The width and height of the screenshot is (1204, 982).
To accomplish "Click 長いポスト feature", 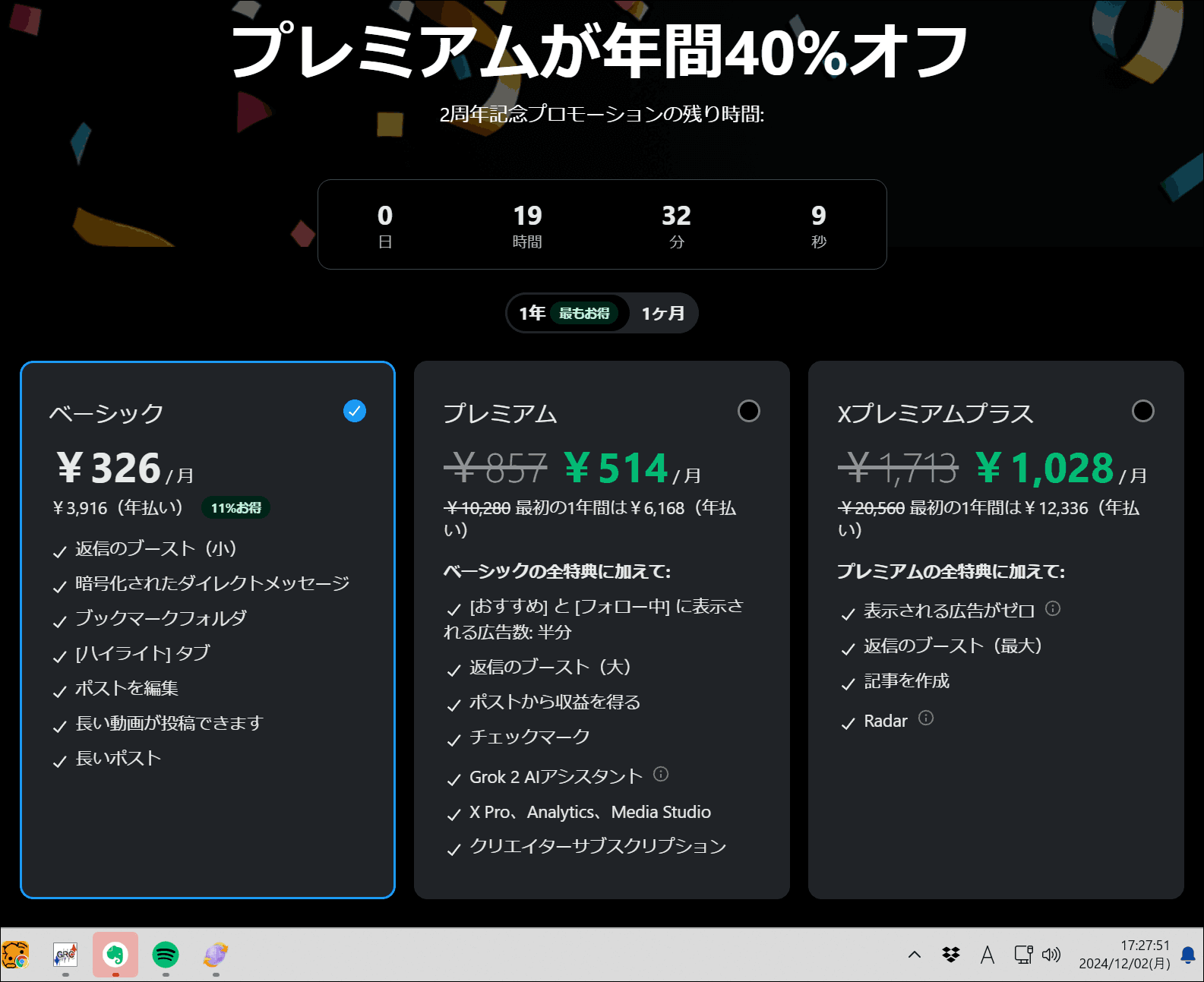I will click(119, 758).
